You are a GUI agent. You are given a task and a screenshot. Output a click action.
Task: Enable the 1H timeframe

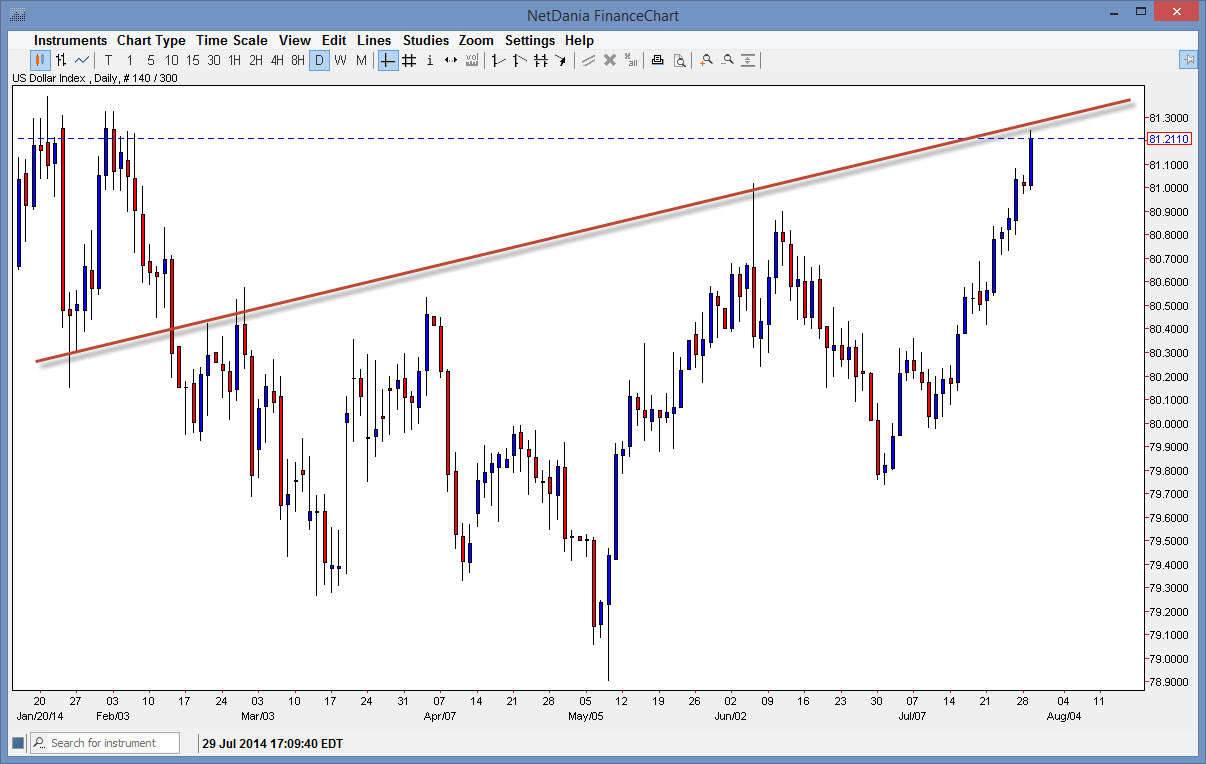[x=235, y=60]
